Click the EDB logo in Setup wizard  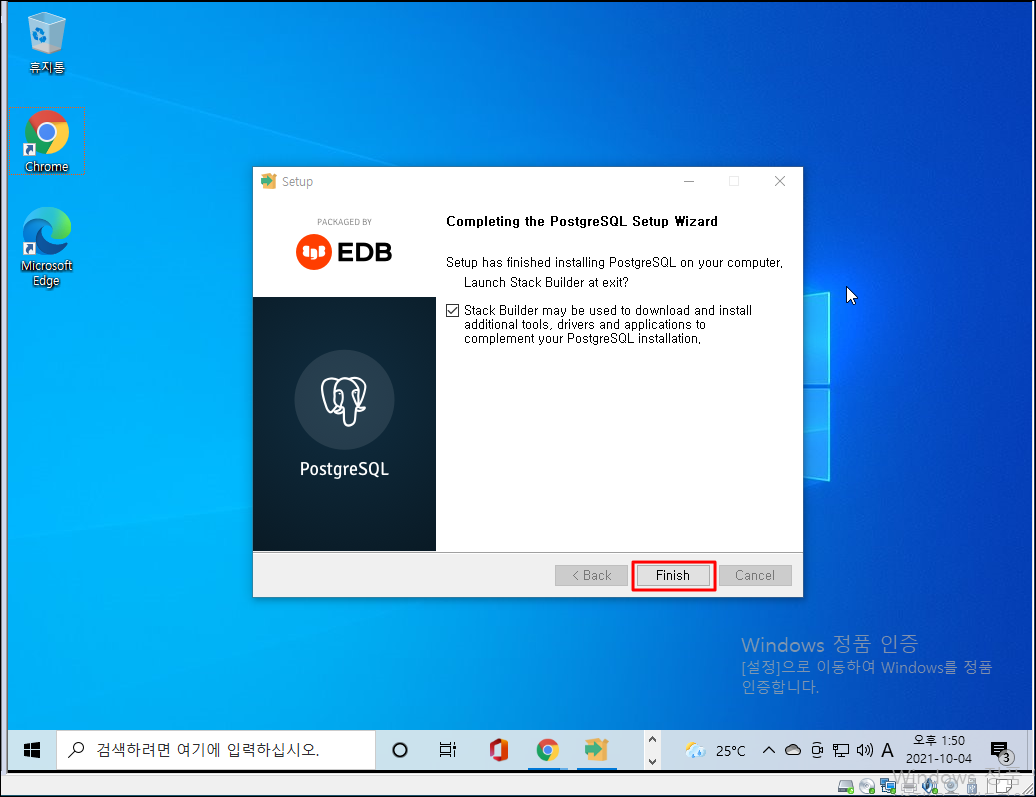[x=344, y=252]
